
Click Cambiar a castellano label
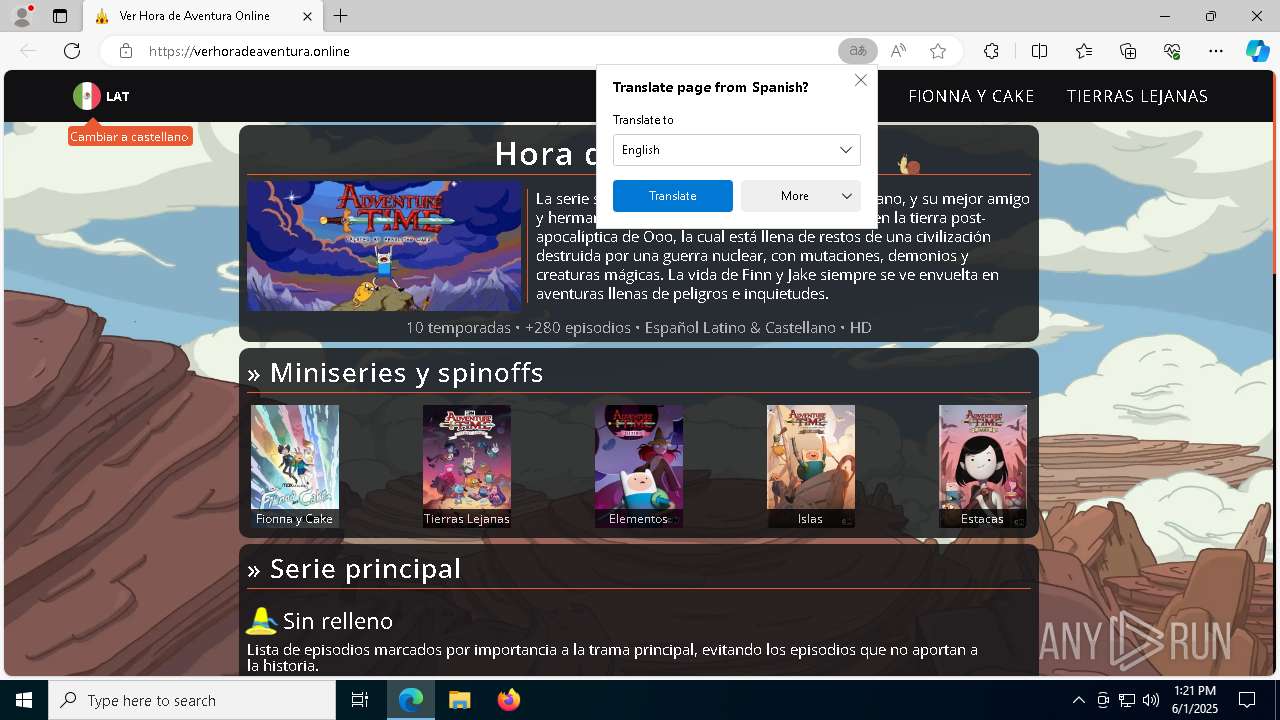pos(129,136)
